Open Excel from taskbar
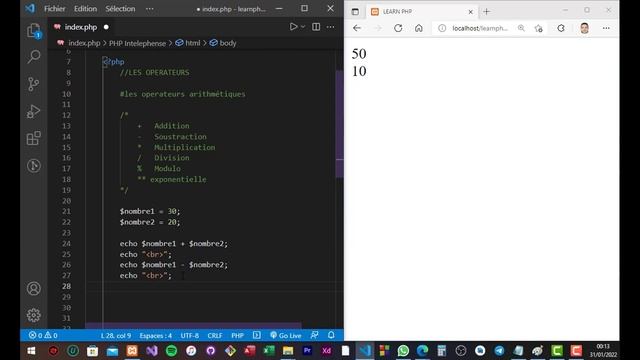 coord(269,351)
